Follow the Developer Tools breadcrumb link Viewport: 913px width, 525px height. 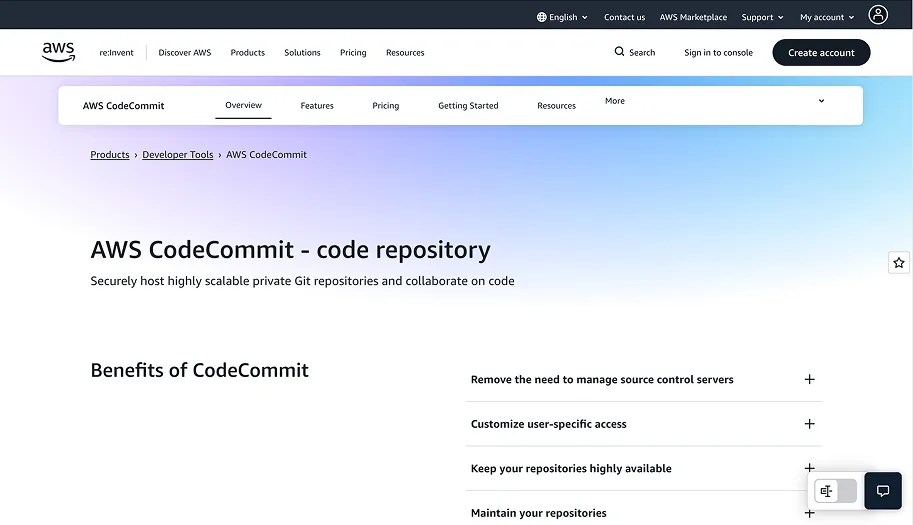(x=178, y=154)
